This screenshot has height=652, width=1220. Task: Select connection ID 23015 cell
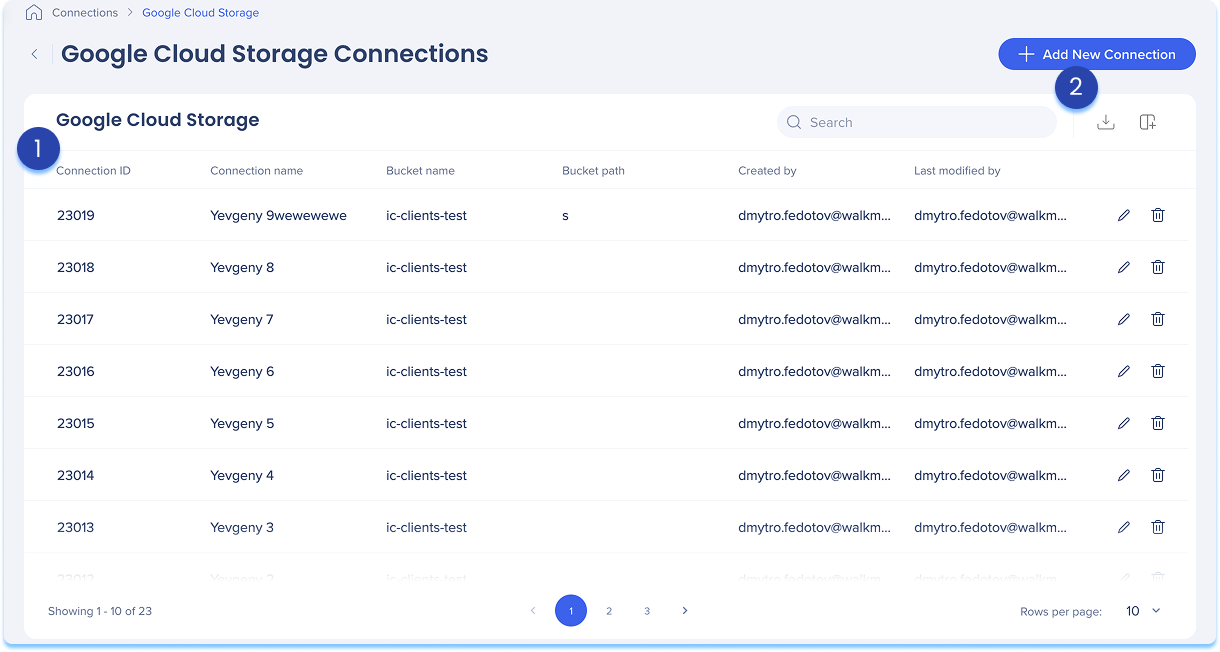[x=75, y=423]
